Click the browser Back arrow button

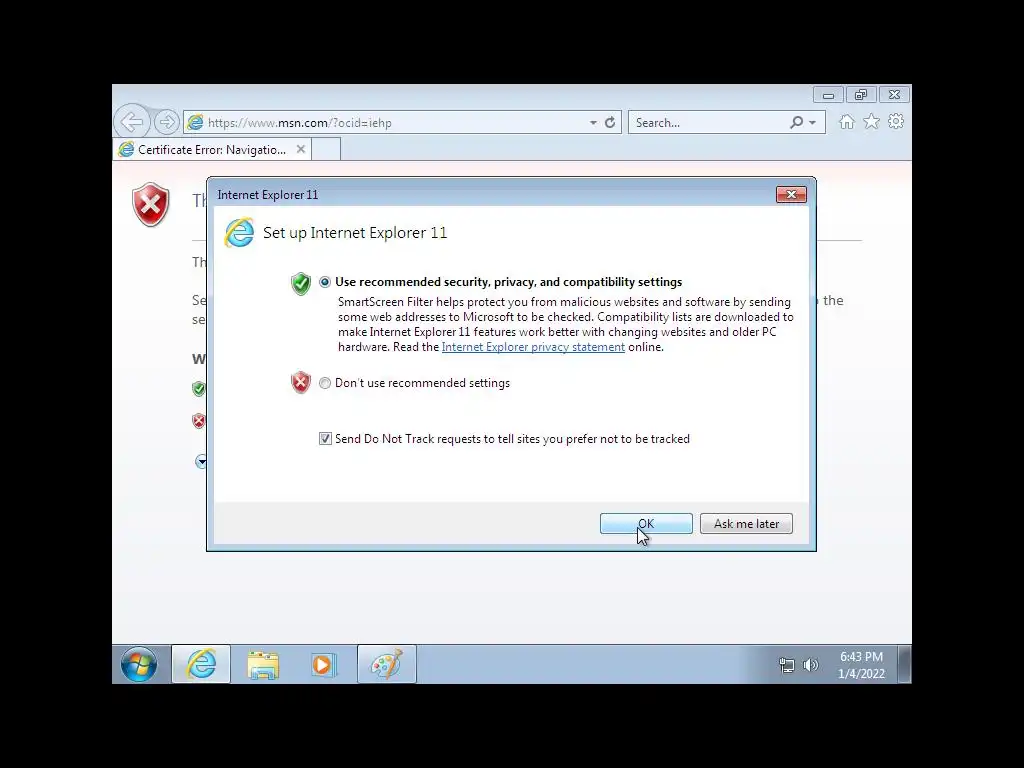(x=132, y=121)
